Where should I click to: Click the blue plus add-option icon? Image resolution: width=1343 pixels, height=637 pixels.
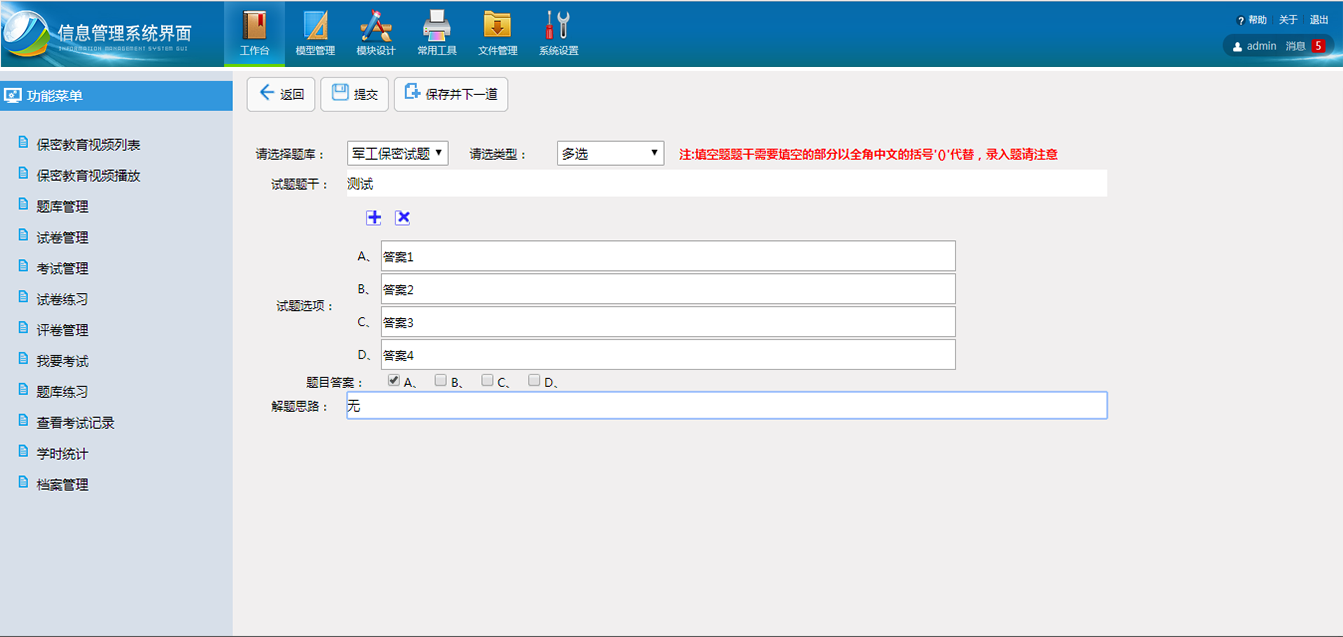tap(374, 218)
